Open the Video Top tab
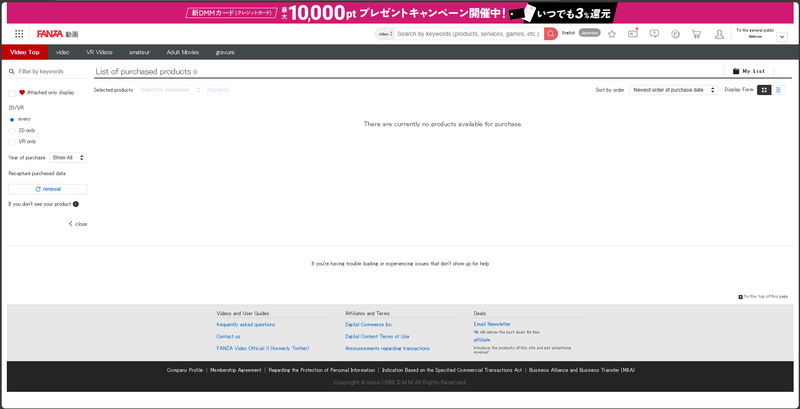800x409 pixels. pos(24,52)
